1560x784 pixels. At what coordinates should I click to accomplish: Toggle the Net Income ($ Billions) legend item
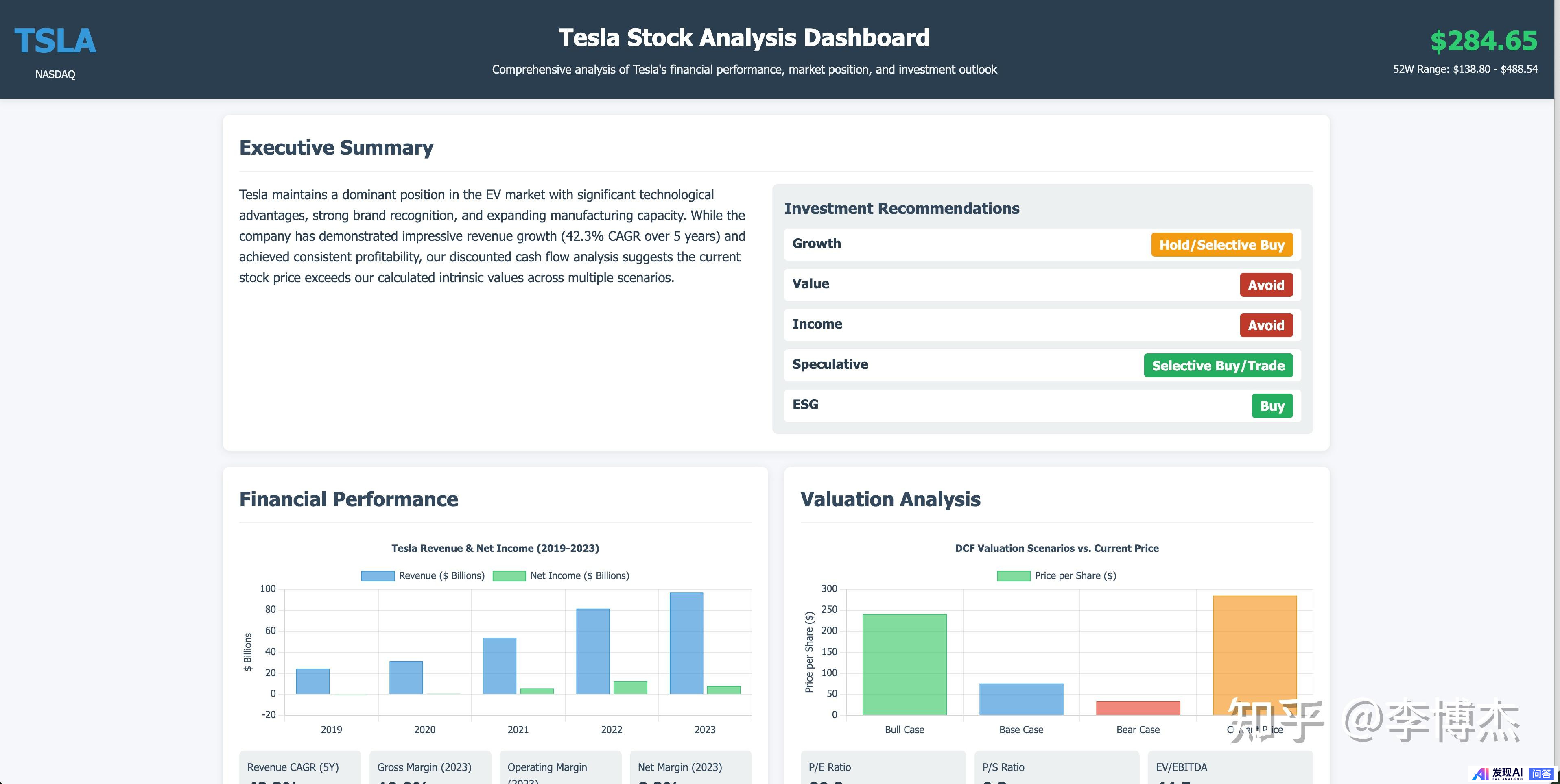pos(561,576)
